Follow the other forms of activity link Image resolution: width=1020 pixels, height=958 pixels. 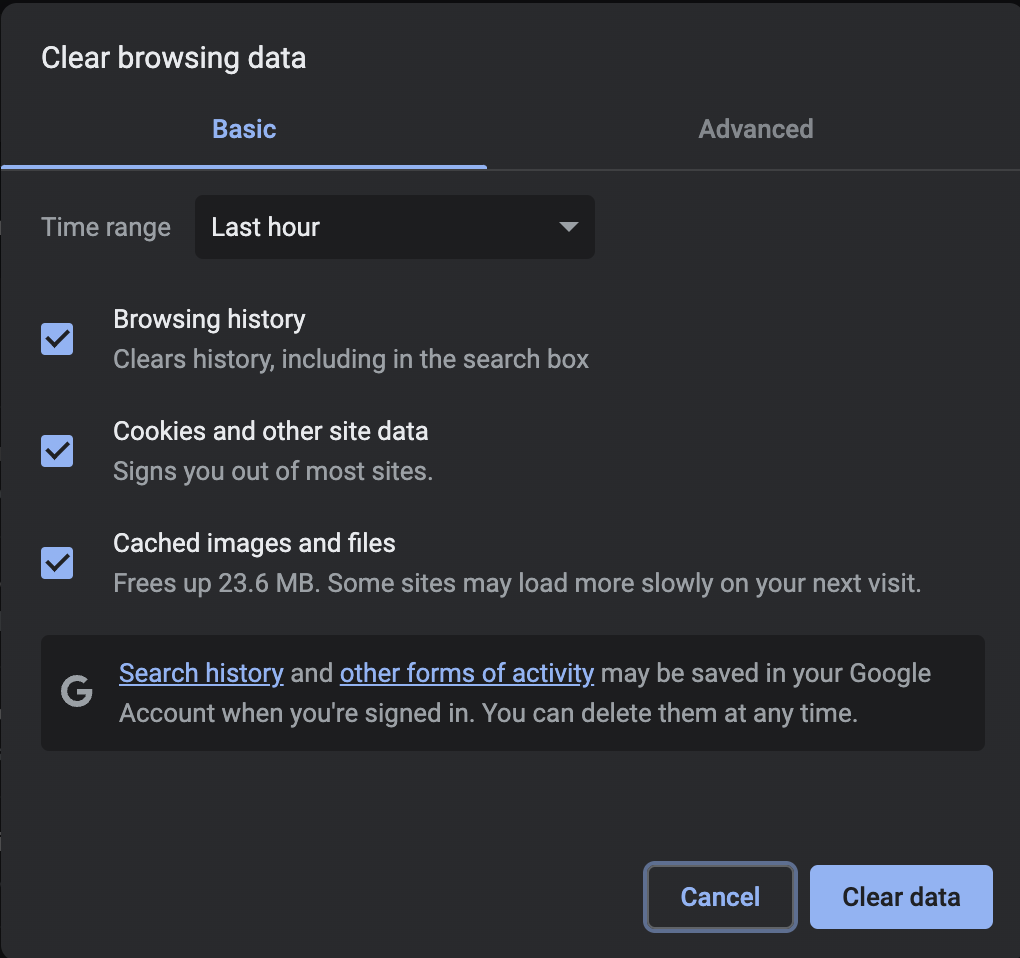coord(466,673)
